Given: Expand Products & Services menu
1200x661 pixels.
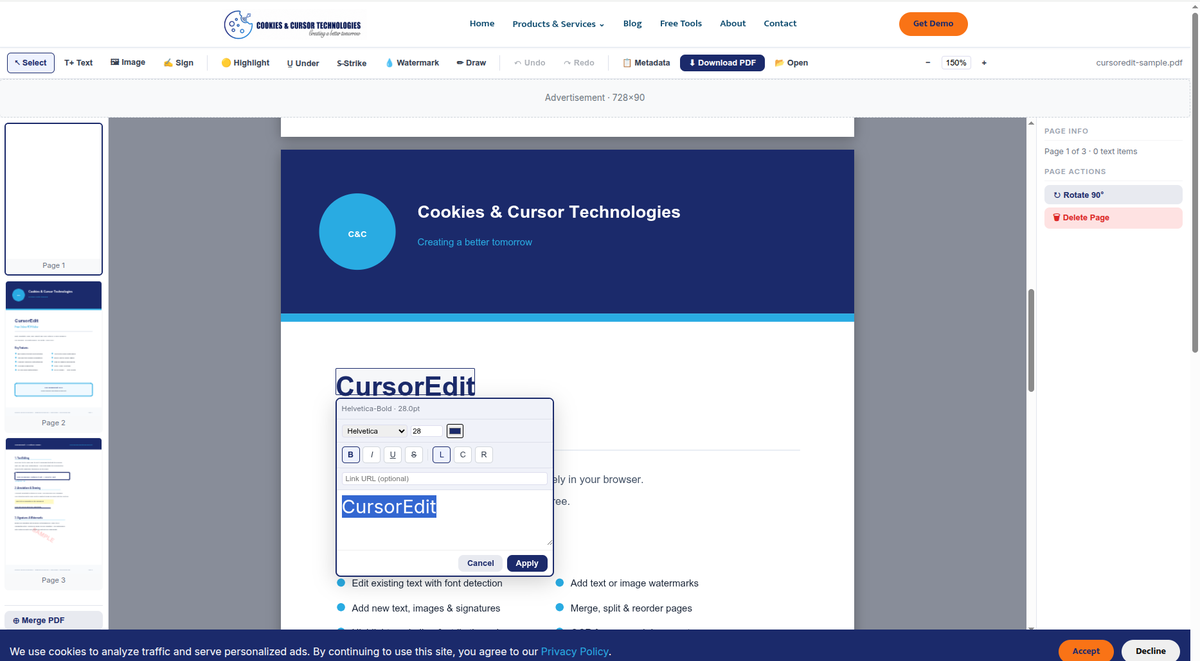Looking at the screenshot, I should (x=558, y=24).
